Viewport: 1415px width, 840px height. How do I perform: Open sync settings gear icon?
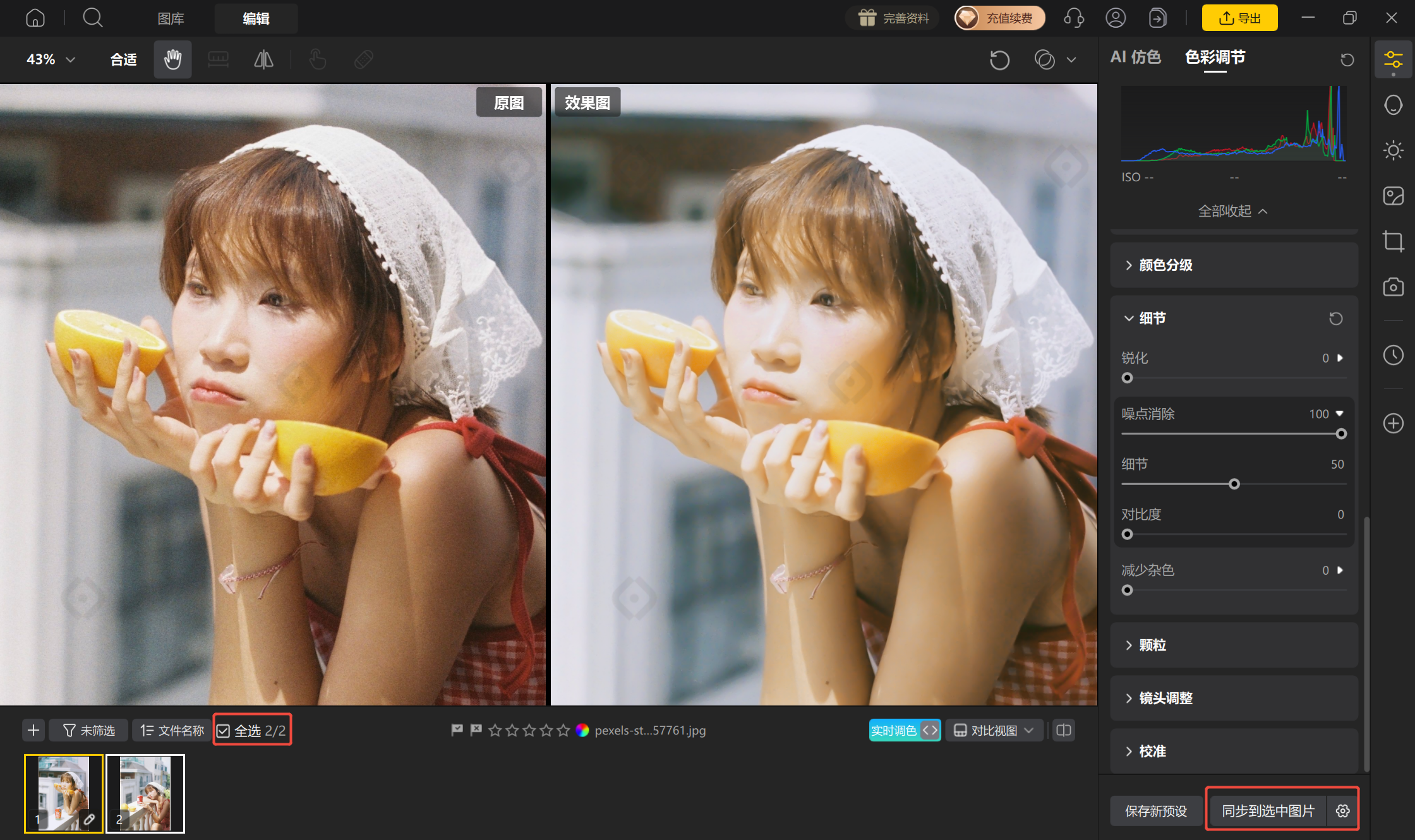pyautogui.click(x=1343, y=811)
